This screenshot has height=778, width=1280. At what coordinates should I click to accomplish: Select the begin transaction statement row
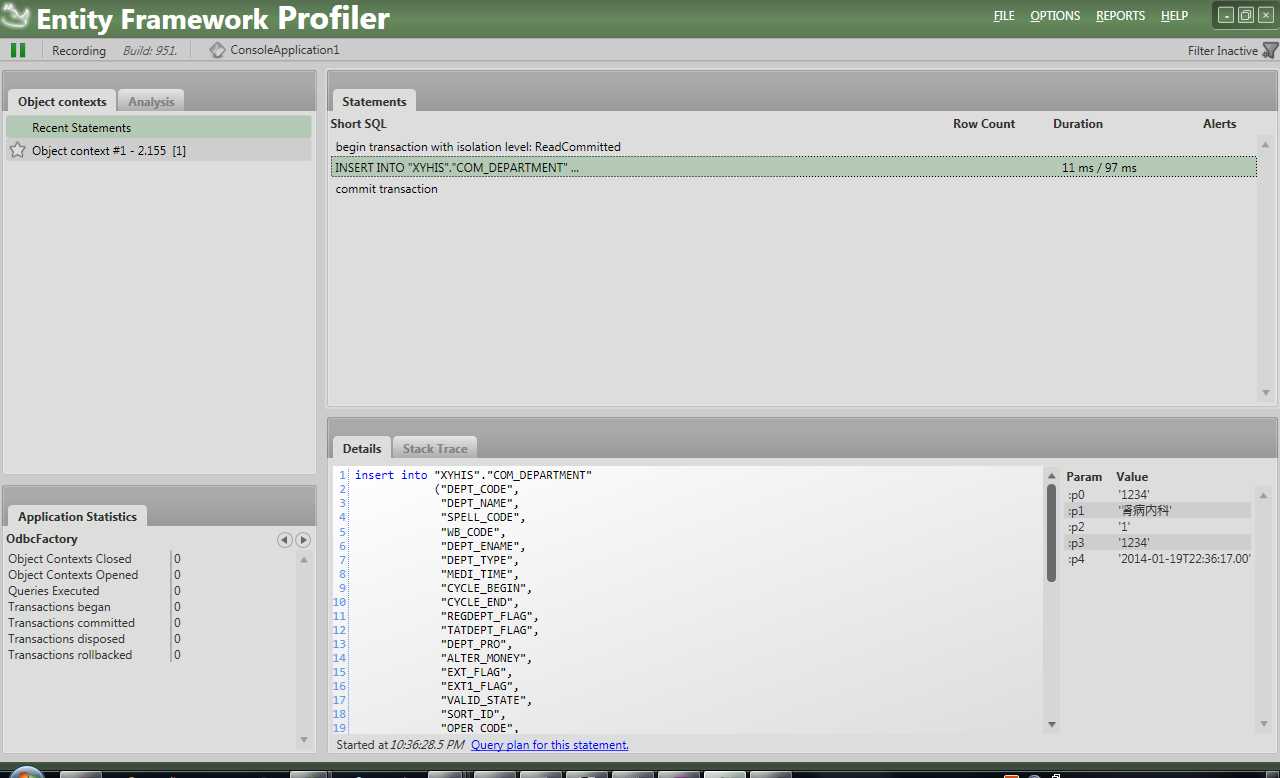tap(794, 146)
